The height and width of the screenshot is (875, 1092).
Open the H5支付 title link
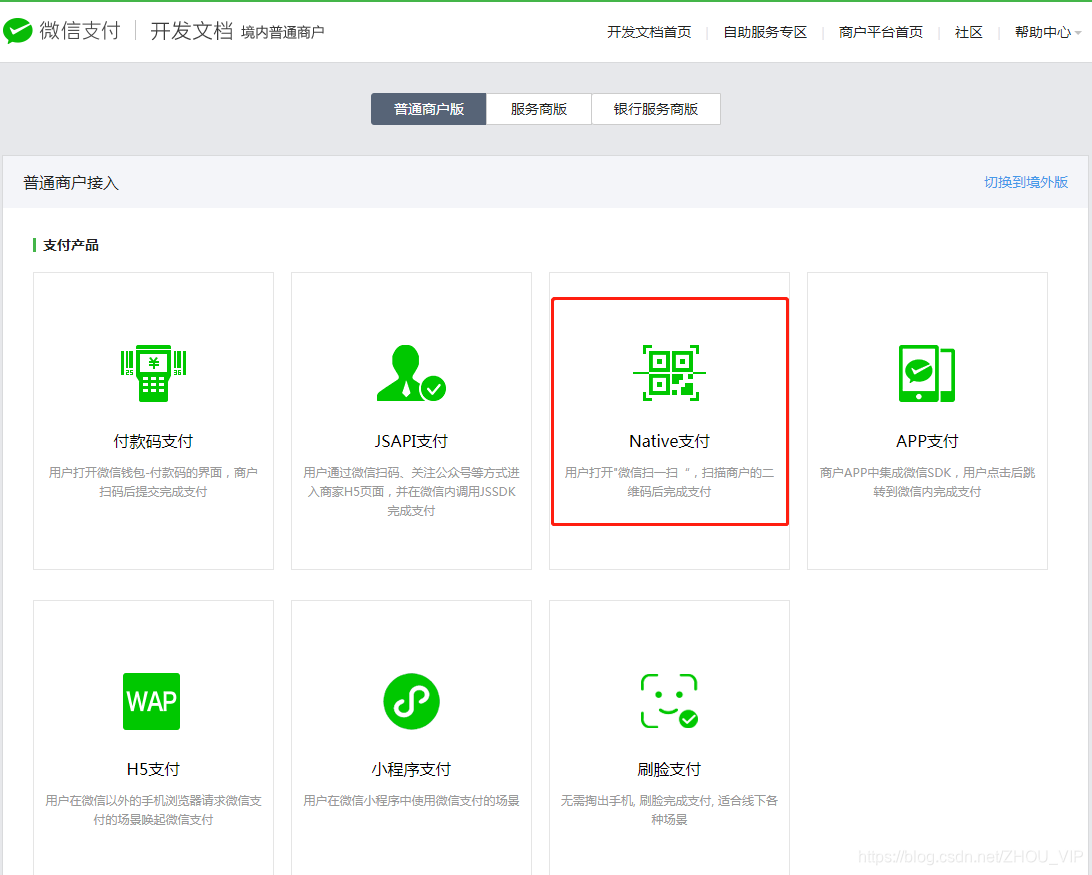[x=153, y=769]
